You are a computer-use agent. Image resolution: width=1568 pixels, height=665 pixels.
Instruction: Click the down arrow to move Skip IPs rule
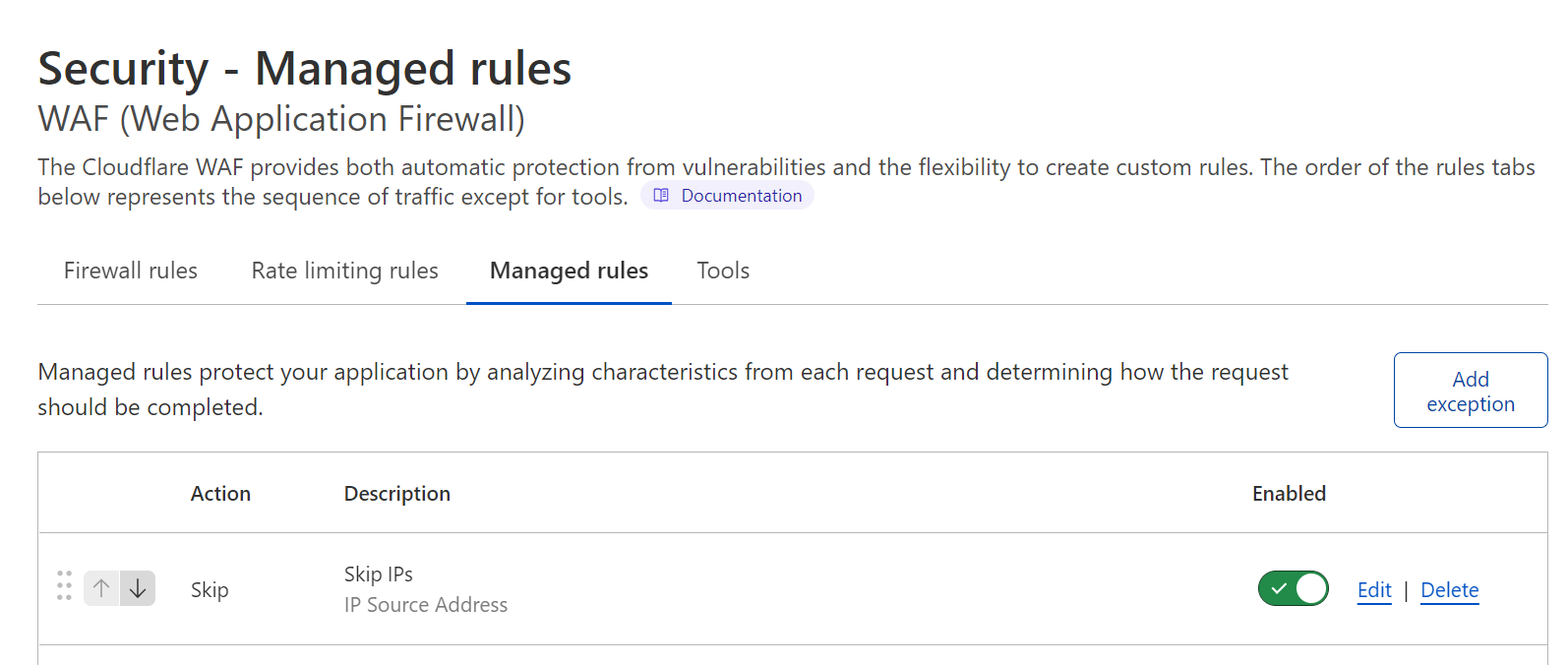137,587
